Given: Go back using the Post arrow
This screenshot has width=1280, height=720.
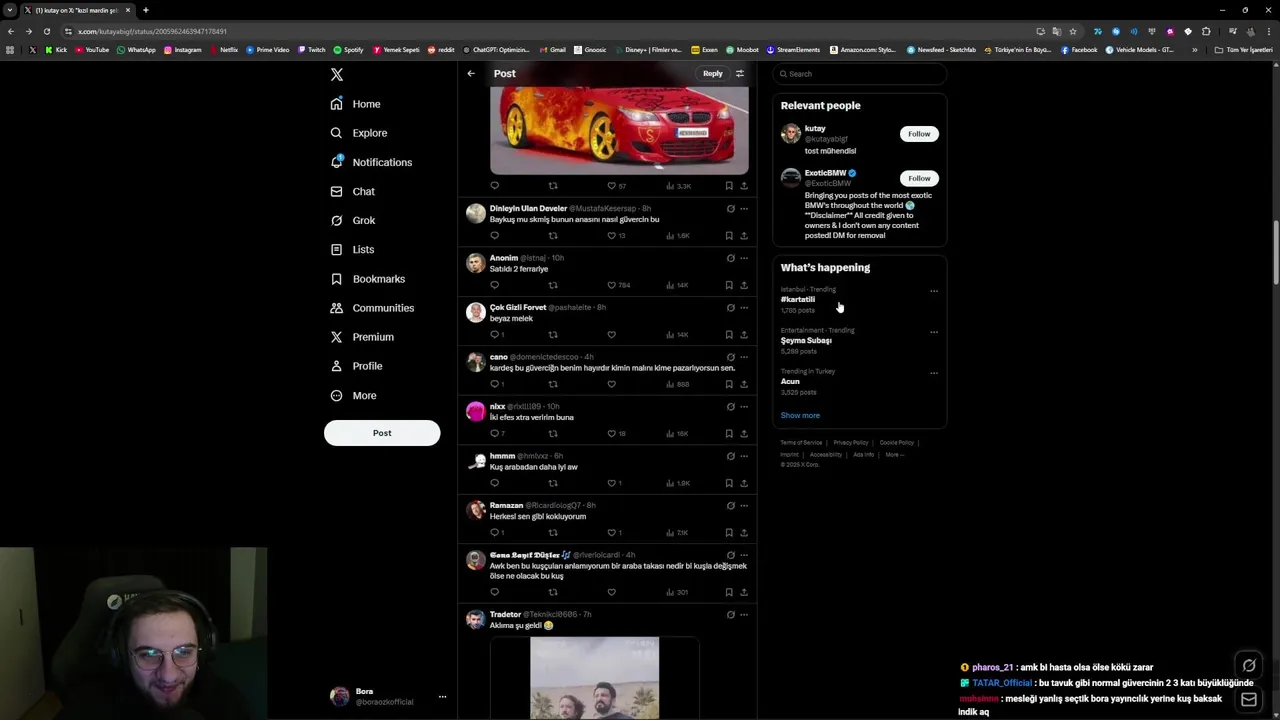Looking at the screenshot, I should [x=471, y=73].
